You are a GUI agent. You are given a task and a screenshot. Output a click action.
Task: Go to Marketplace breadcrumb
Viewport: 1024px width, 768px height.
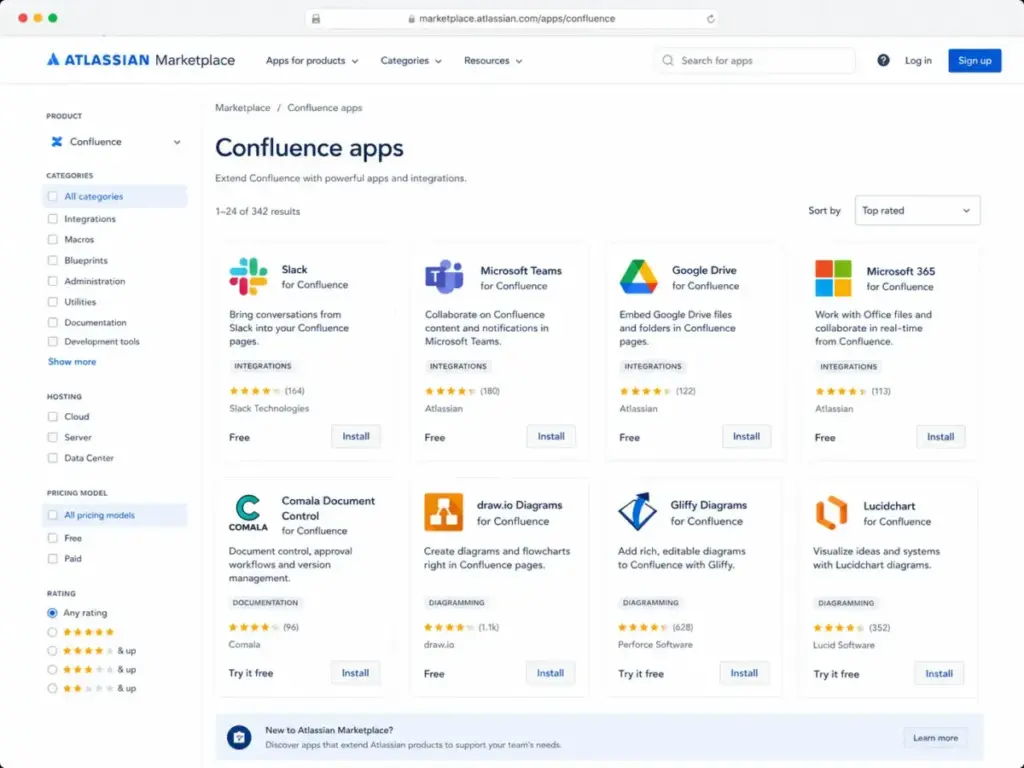pos(242,108)
